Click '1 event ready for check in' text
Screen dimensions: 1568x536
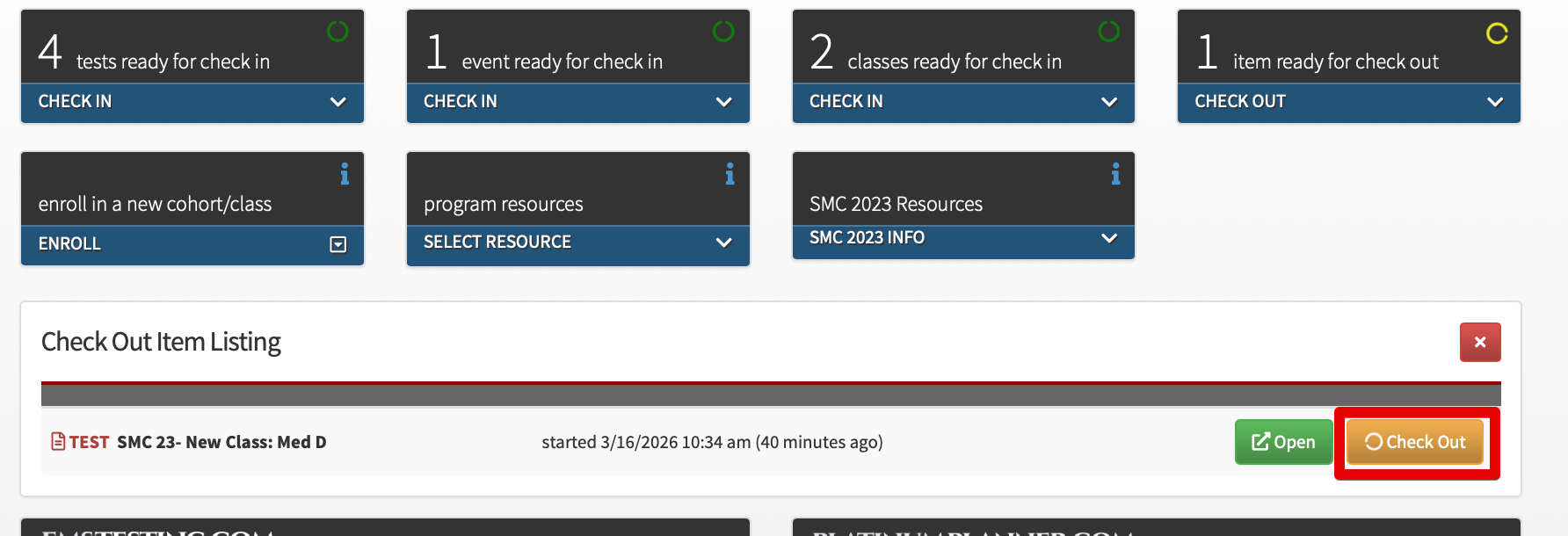pyautogui.click(x=544, y=53)
